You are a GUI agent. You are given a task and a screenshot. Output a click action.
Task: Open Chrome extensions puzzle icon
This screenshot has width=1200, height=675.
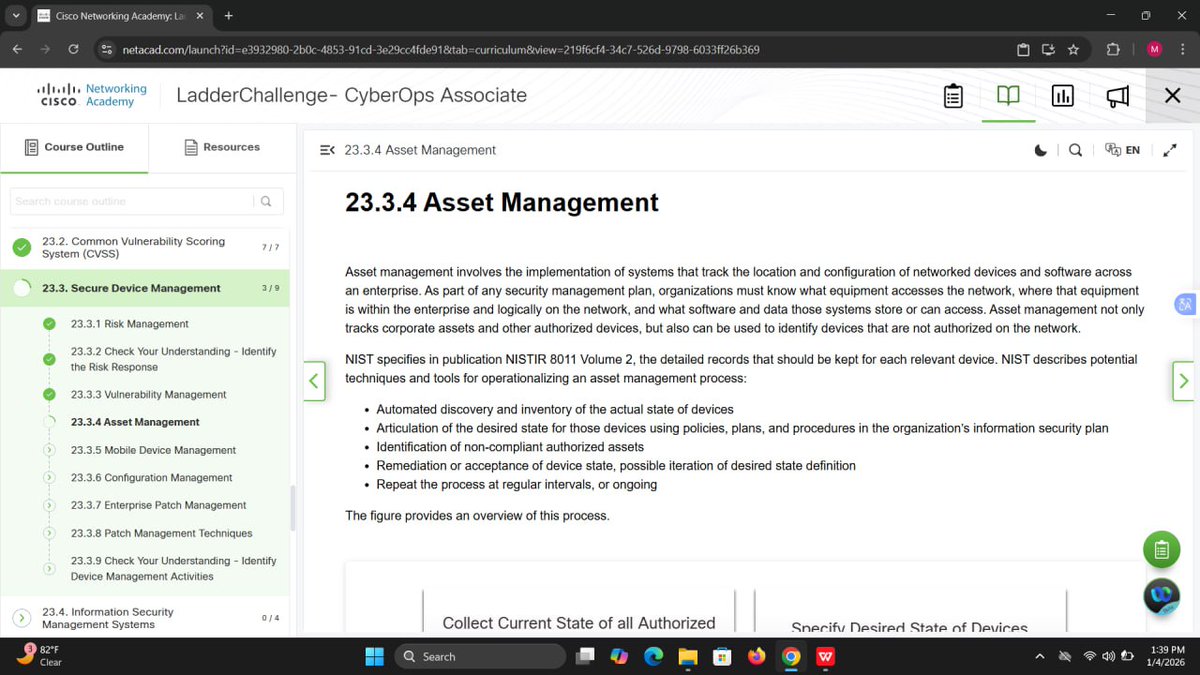[x=1113, y=49]
